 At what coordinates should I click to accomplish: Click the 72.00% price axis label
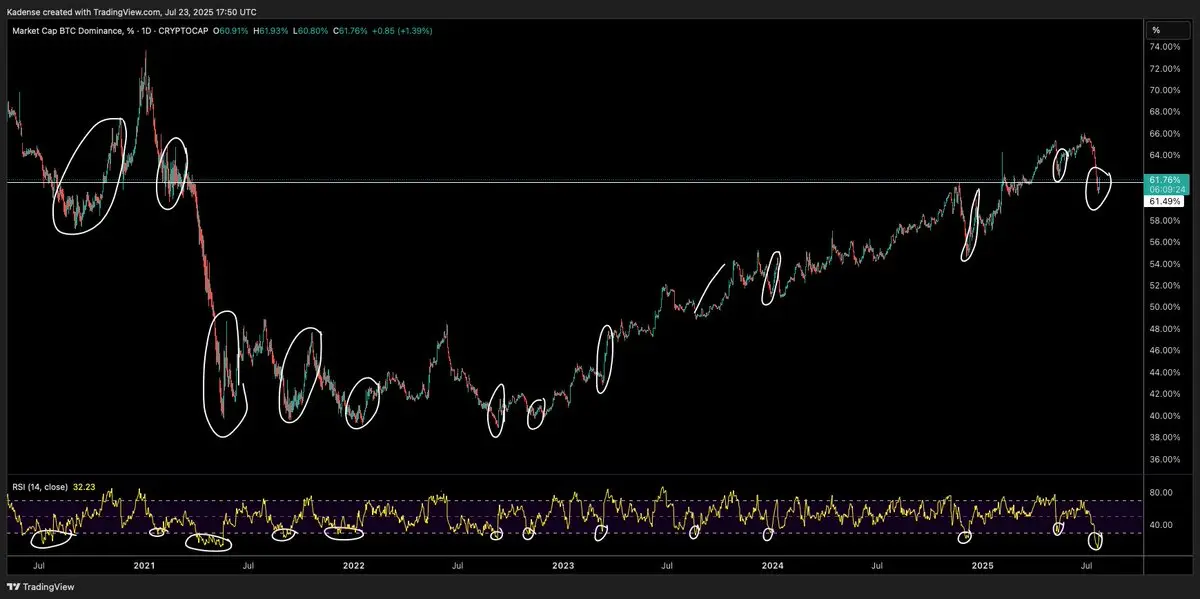point(1166,69)
